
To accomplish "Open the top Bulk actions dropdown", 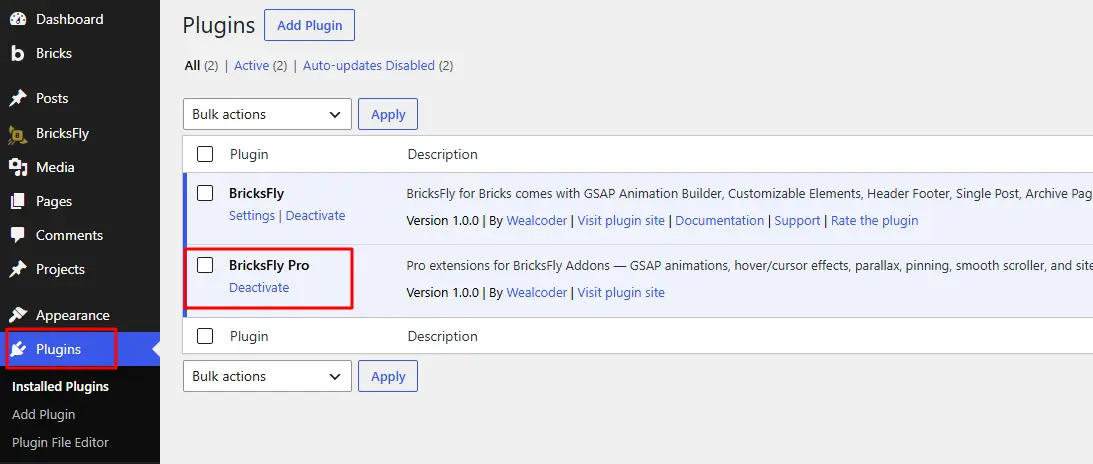I will click(x=267, y=114).
